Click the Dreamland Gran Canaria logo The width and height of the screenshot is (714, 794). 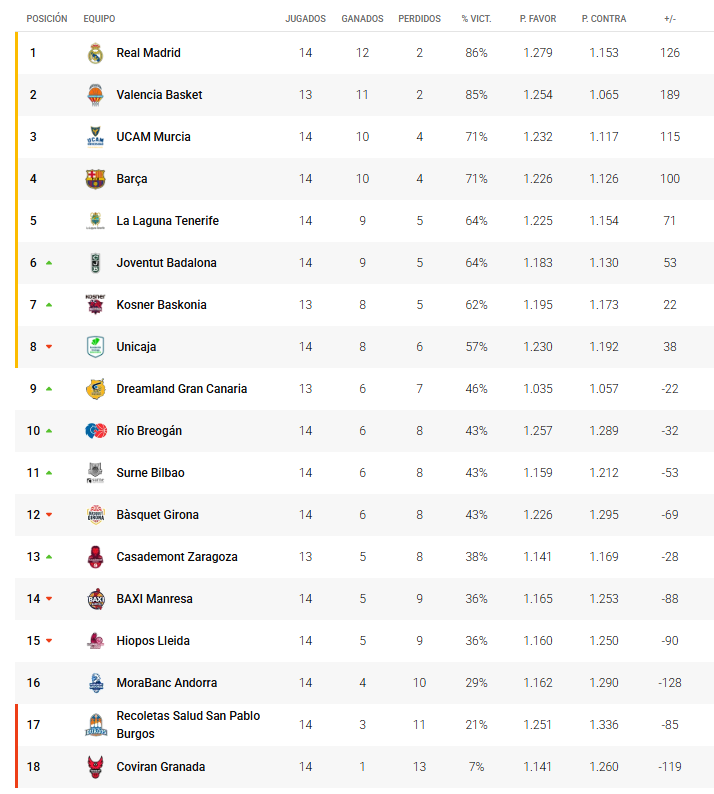click(x=95, y=389)
